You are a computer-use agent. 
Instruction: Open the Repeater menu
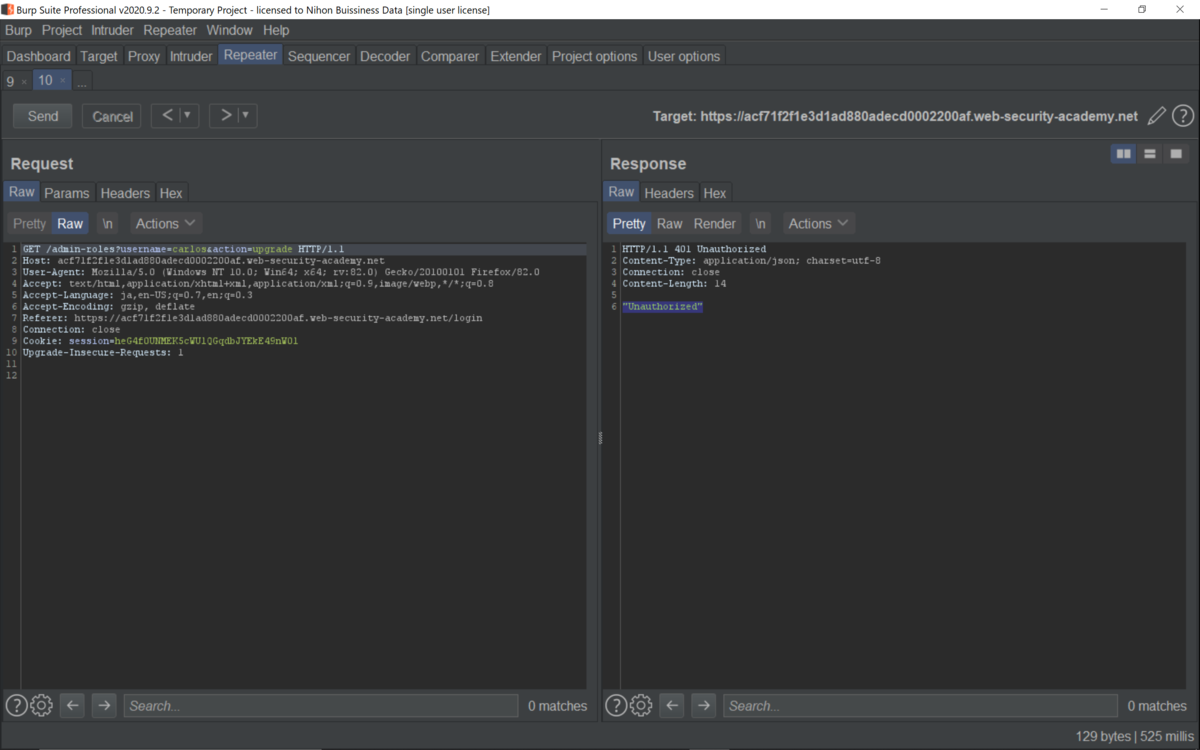click(170, 30)
